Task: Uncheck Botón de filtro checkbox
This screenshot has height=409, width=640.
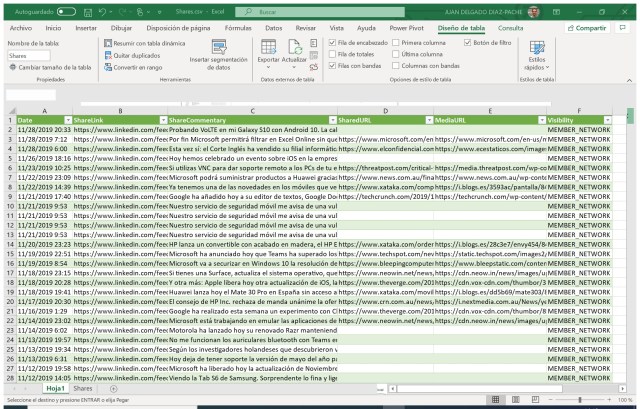Action: tap(469, 44)
